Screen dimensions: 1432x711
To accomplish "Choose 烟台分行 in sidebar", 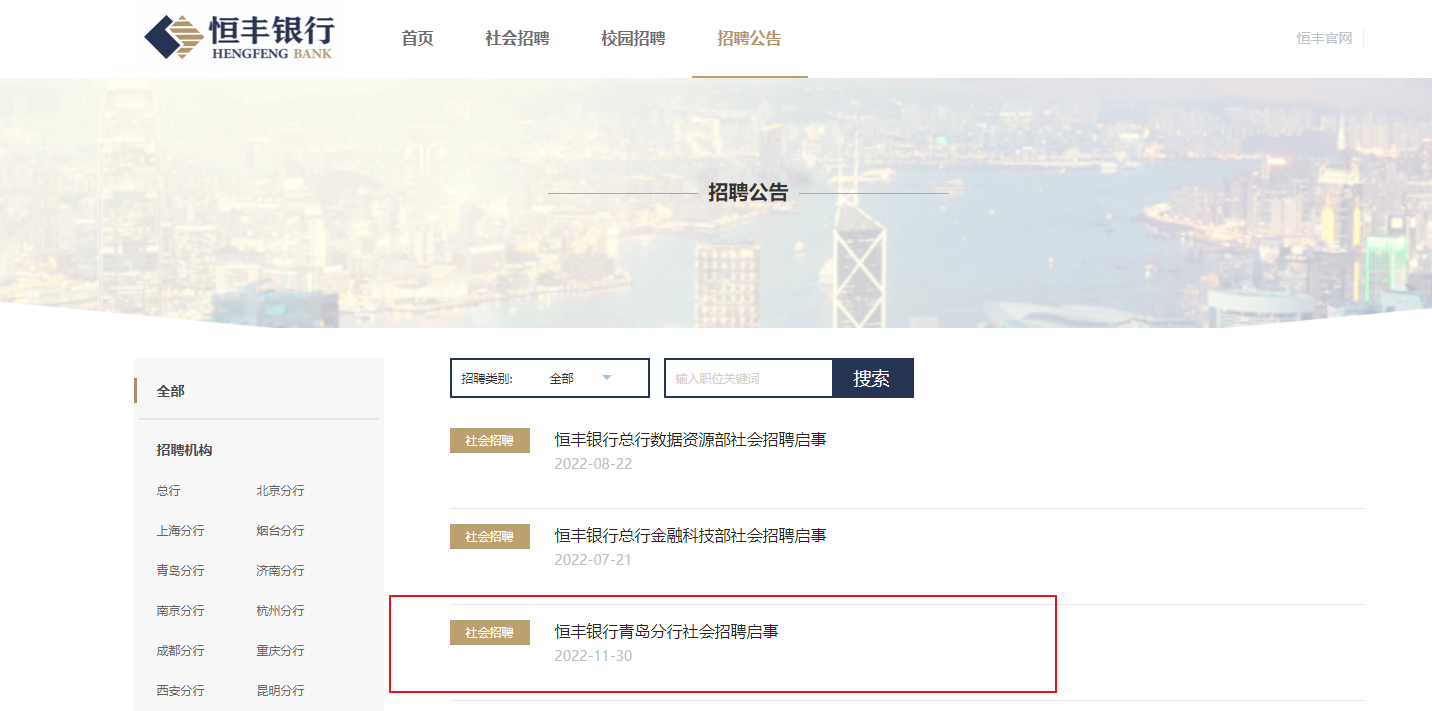I will (x=280, y=531).
